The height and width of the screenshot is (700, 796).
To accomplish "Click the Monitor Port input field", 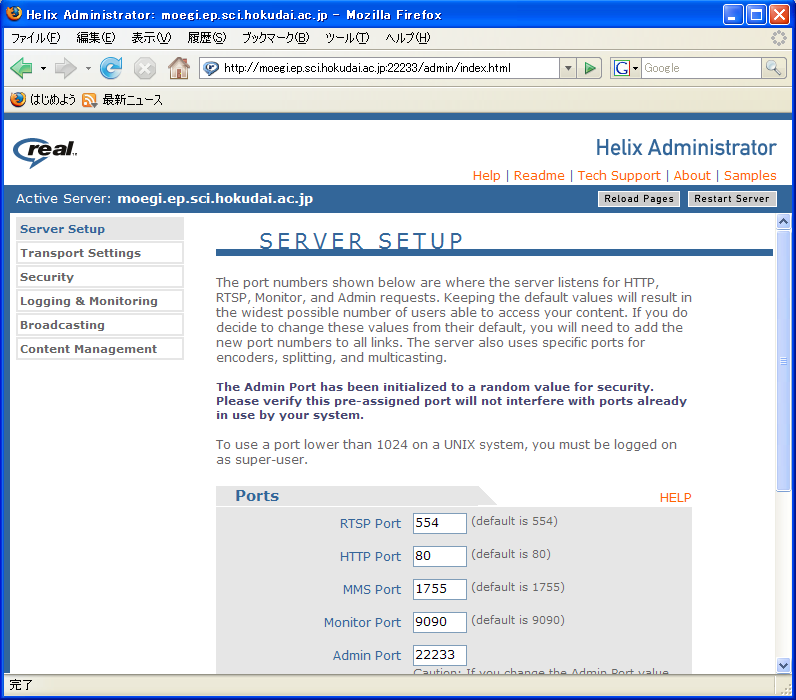I will coord(440,622).
